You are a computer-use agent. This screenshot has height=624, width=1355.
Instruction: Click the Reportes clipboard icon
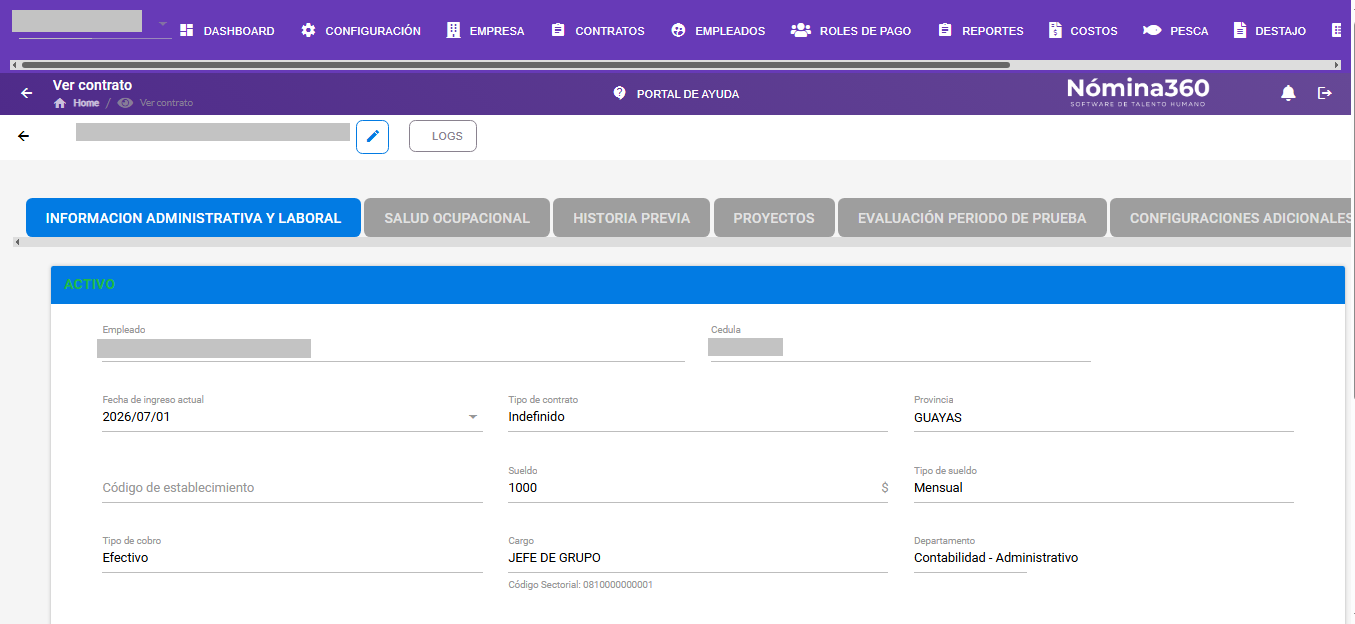(x=945, y=31)
